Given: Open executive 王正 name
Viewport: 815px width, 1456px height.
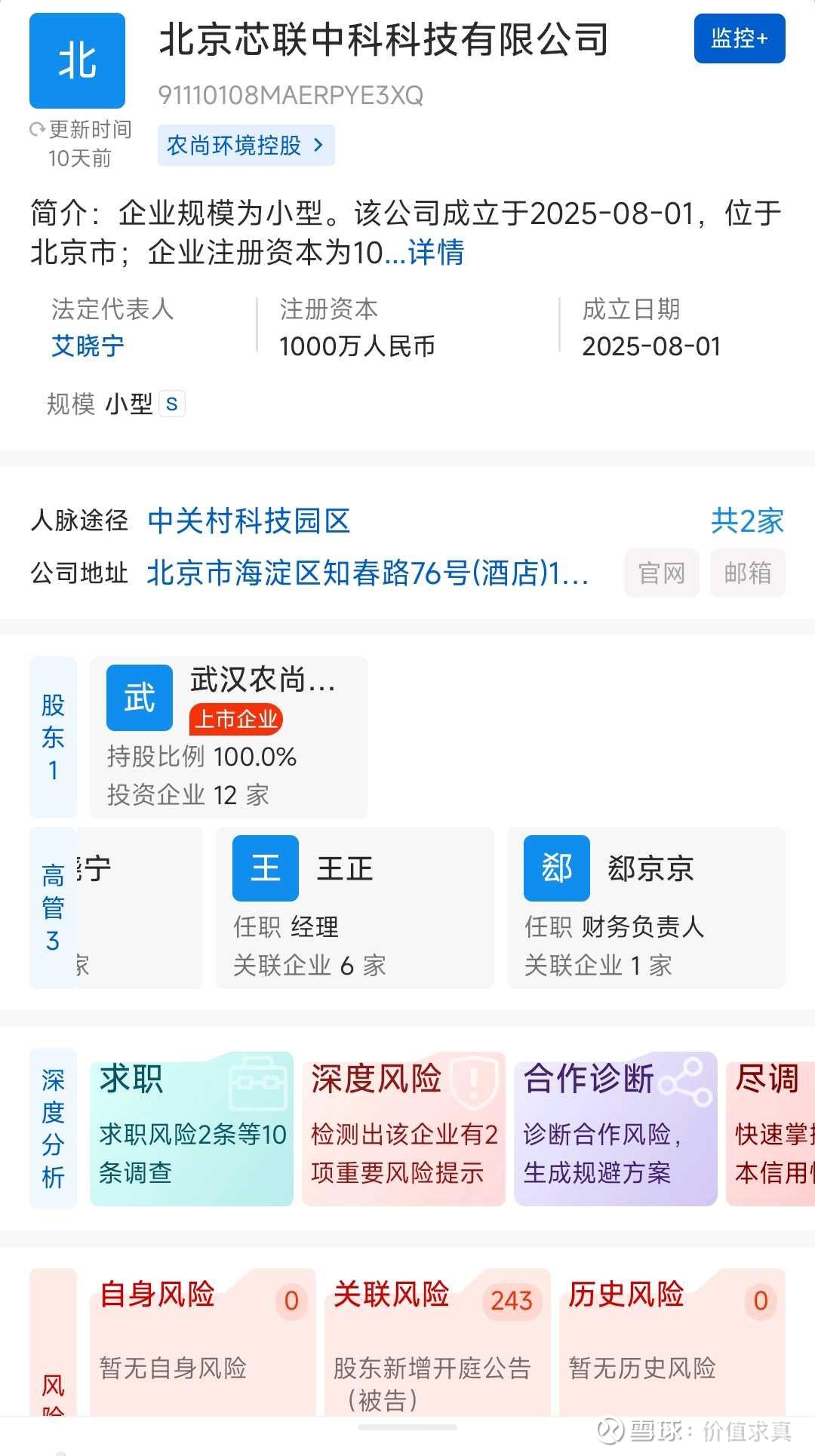Looking at the screenshot, I should coord(345,868).
